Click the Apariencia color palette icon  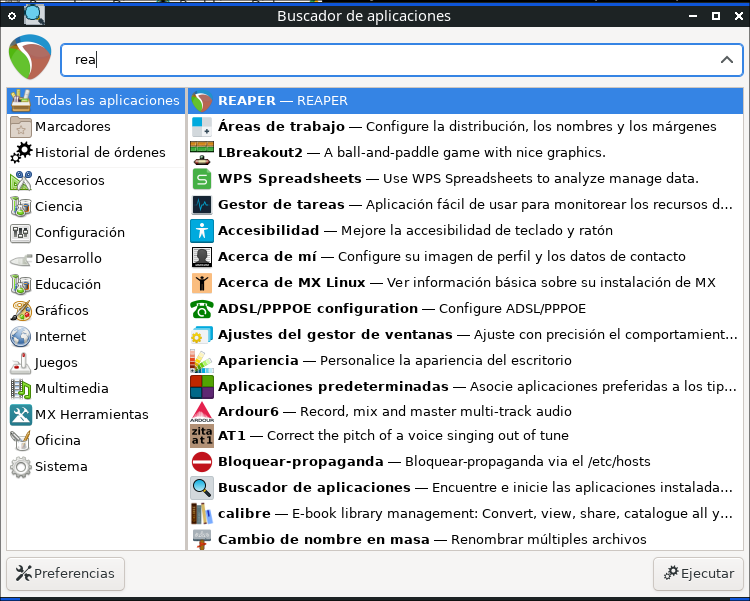pos(201,361)
